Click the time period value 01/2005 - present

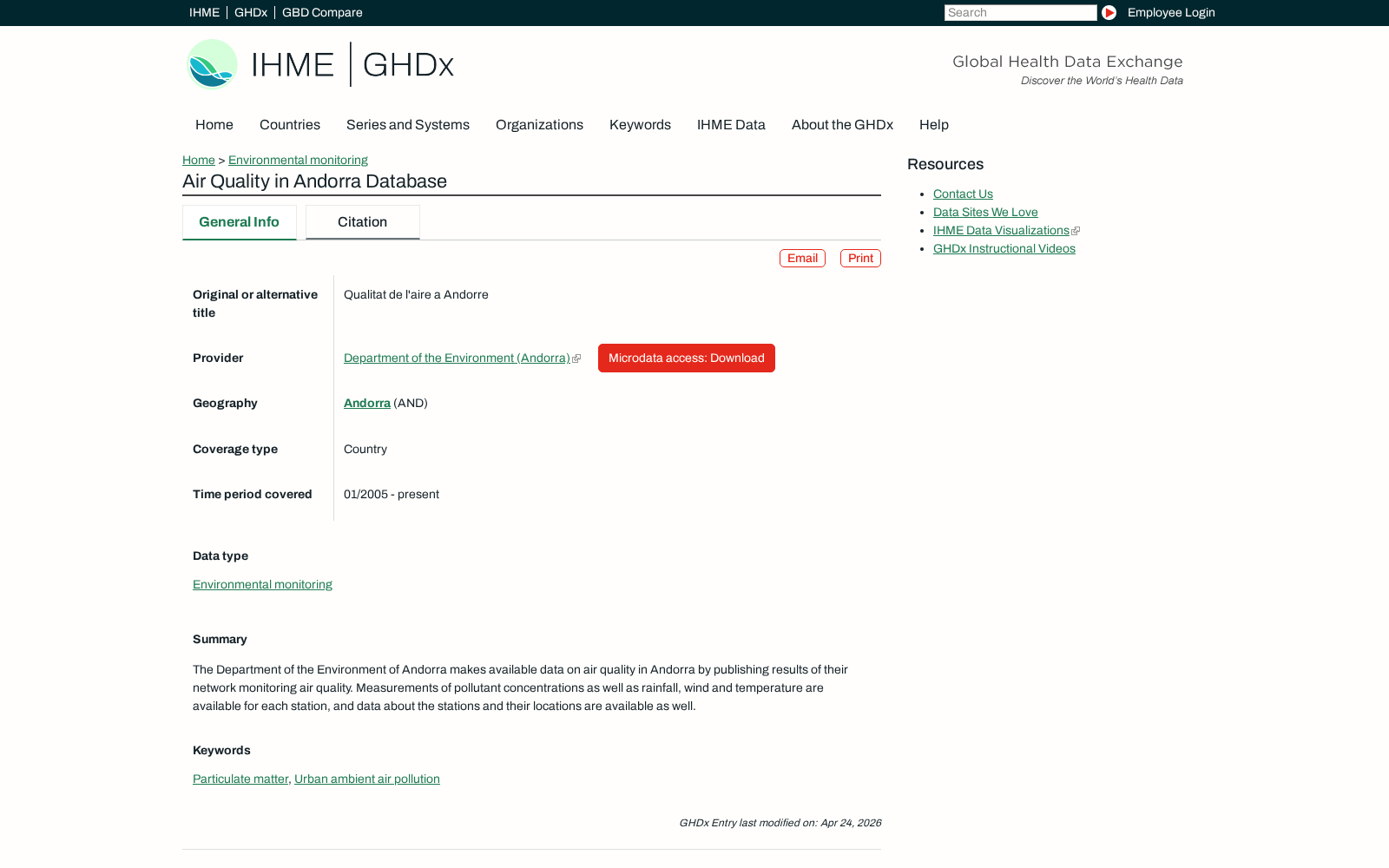click(392, 495)
